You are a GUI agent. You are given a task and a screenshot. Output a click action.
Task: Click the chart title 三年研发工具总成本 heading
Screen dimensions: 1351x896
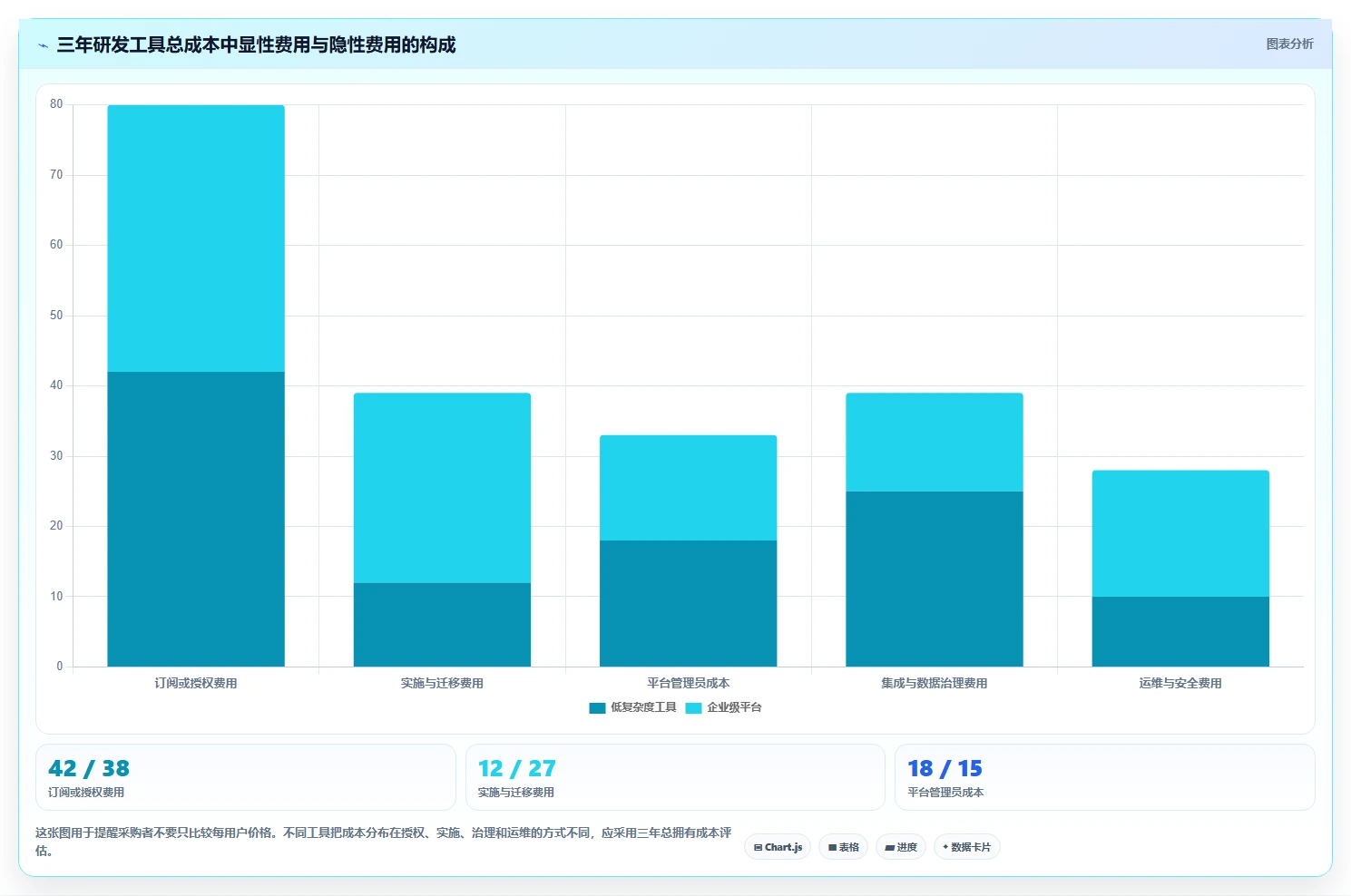[x=256, y=45]
